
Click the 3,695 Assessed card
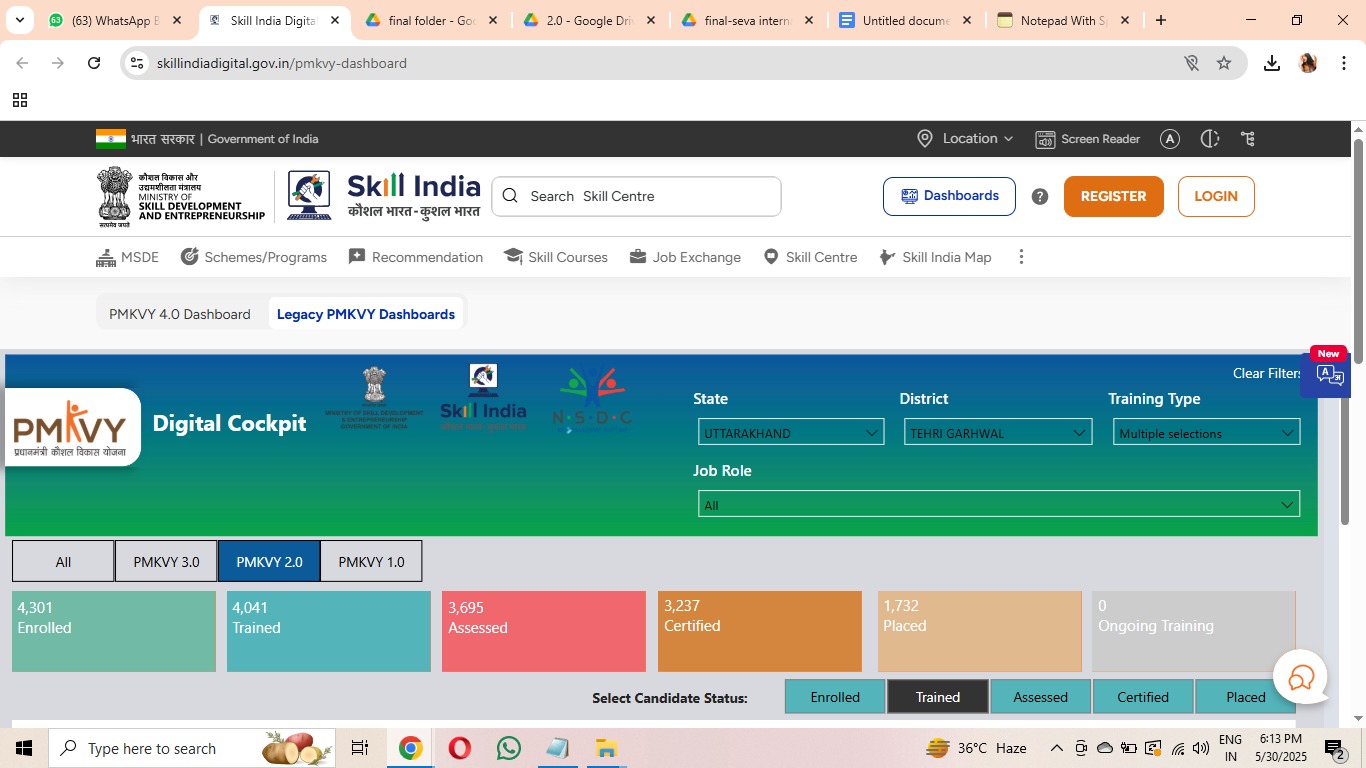(544, 631)
